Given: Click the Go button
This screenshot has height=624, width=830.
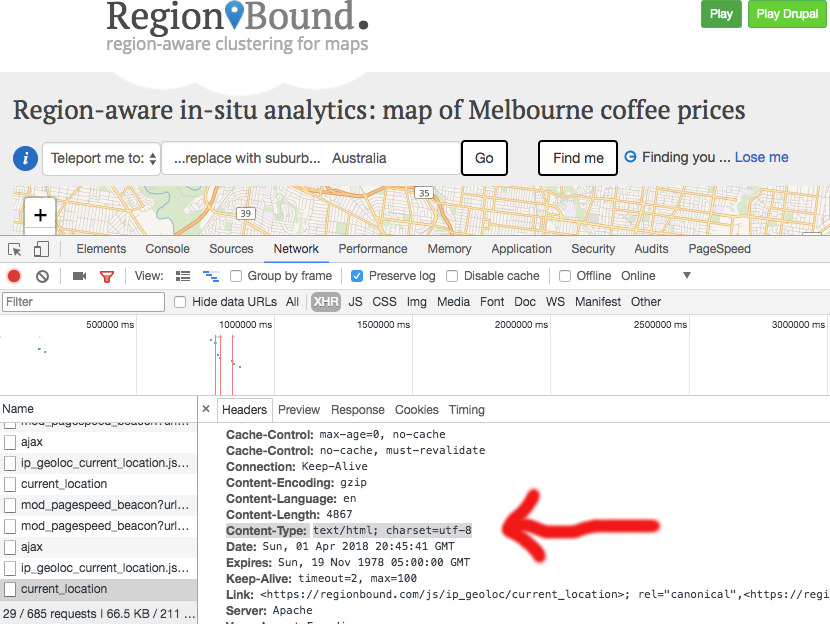Looking at the screenshot, I should tap(484, 158).
